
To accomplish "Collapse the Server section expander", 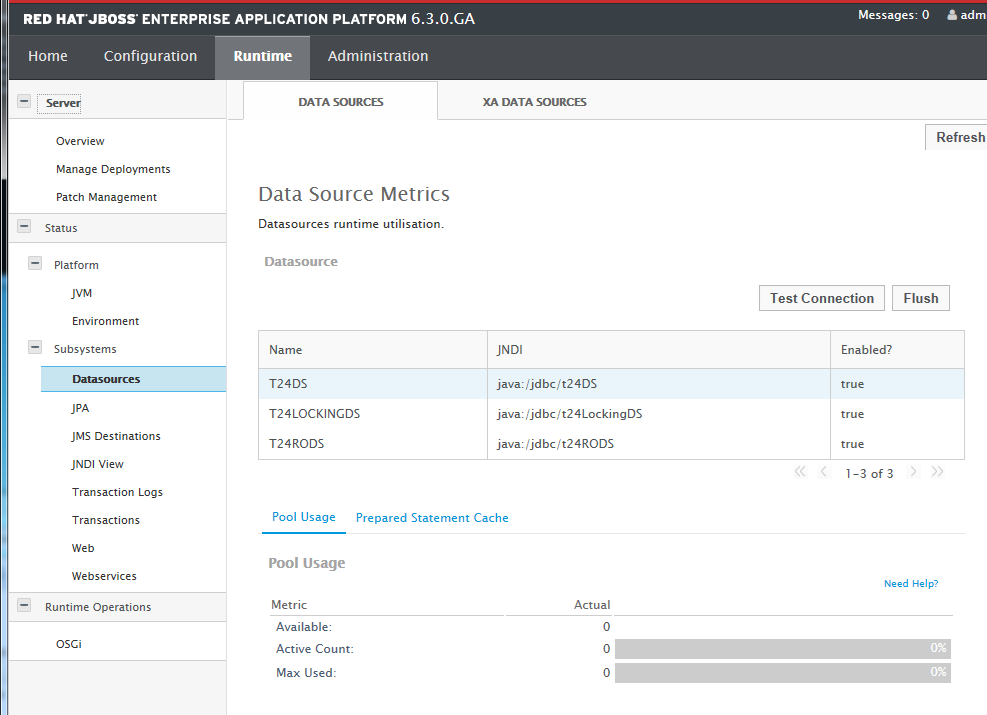I will (x=24, y=102).
